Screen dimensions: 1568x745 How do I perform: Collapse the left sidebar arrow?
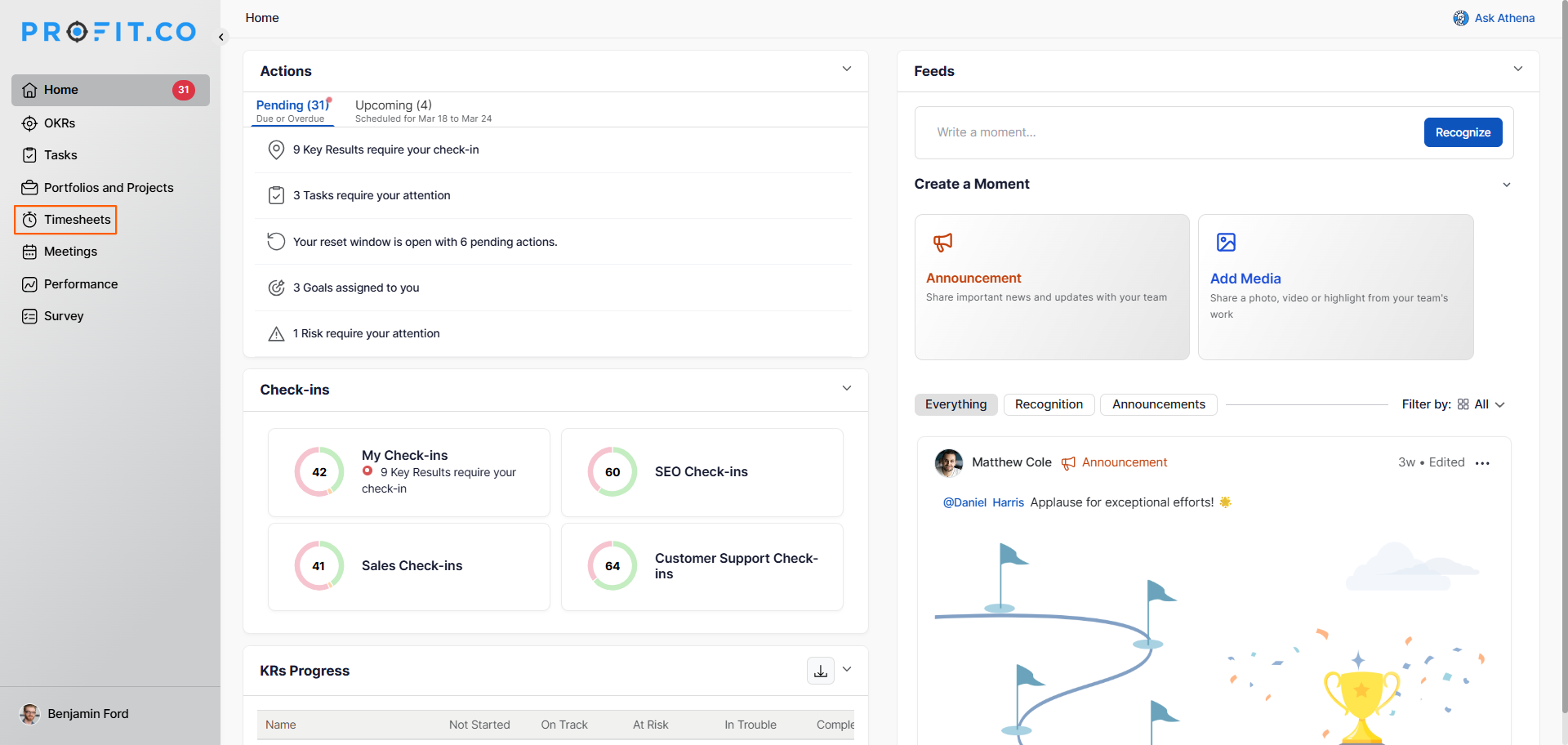point(221,37)
